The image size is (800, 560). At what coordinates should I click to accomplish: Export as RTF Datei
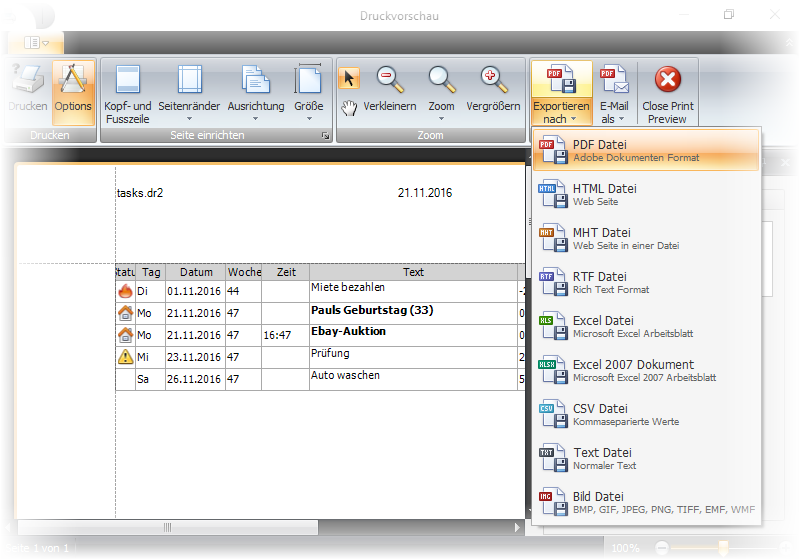pyautogui.click(x=646, y=282)
